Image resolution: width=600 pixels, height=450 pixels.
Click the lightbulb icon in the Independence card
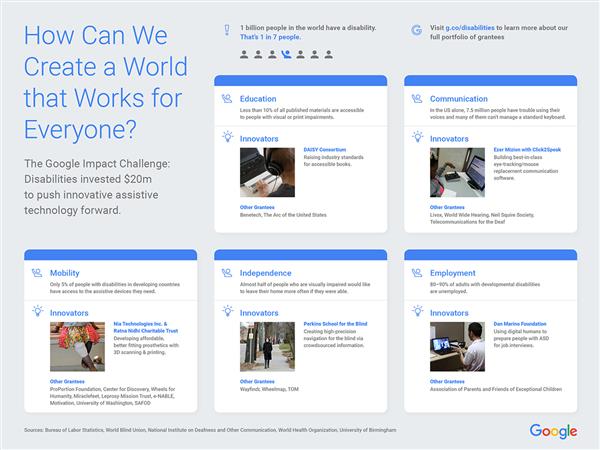click(x=228, y=311)
